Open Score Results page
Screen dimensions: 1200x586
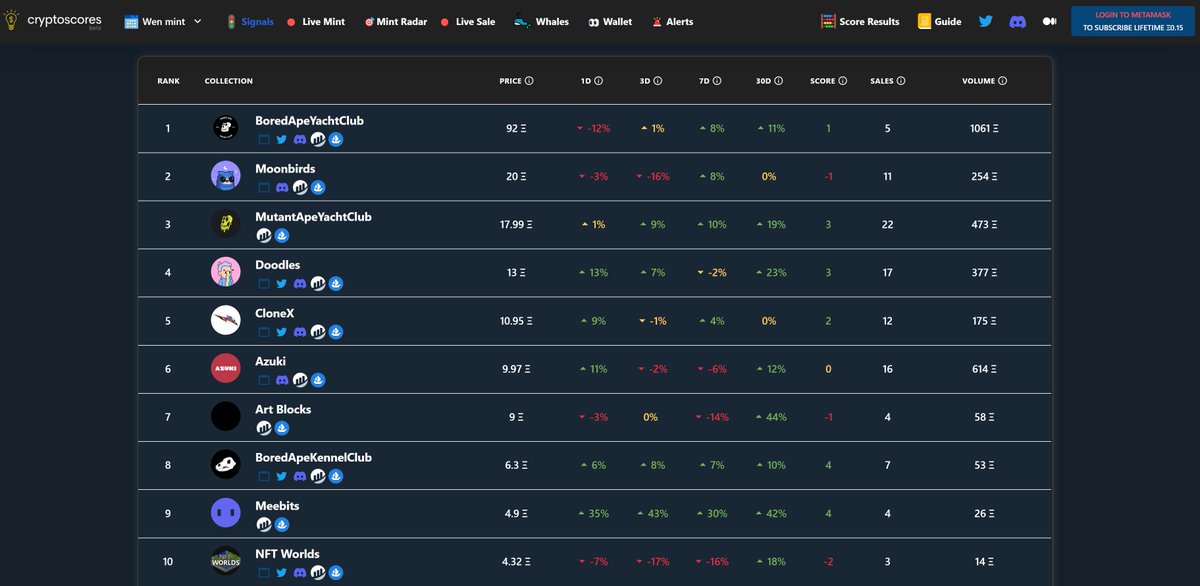pyautogui.click(x=860, y=21)
